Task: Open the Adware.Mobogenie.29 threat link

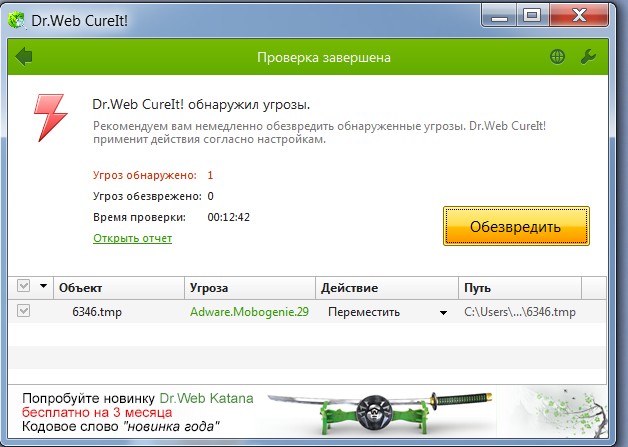Action: 249,312
